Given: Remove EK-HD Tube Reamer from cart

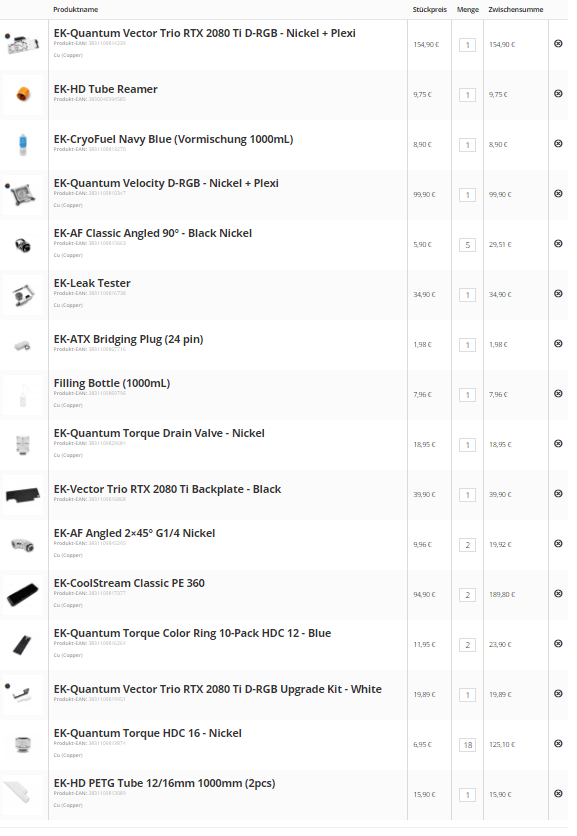Looking at the screenshot, I should click(x=558, y=94).
